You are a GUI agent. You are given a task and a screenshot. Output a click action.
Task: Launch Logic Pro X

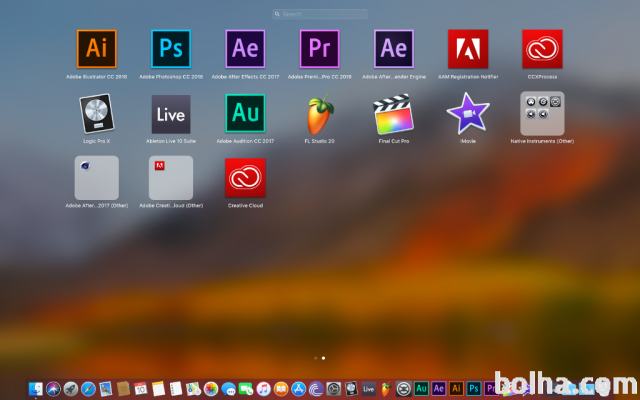point(96,114)
